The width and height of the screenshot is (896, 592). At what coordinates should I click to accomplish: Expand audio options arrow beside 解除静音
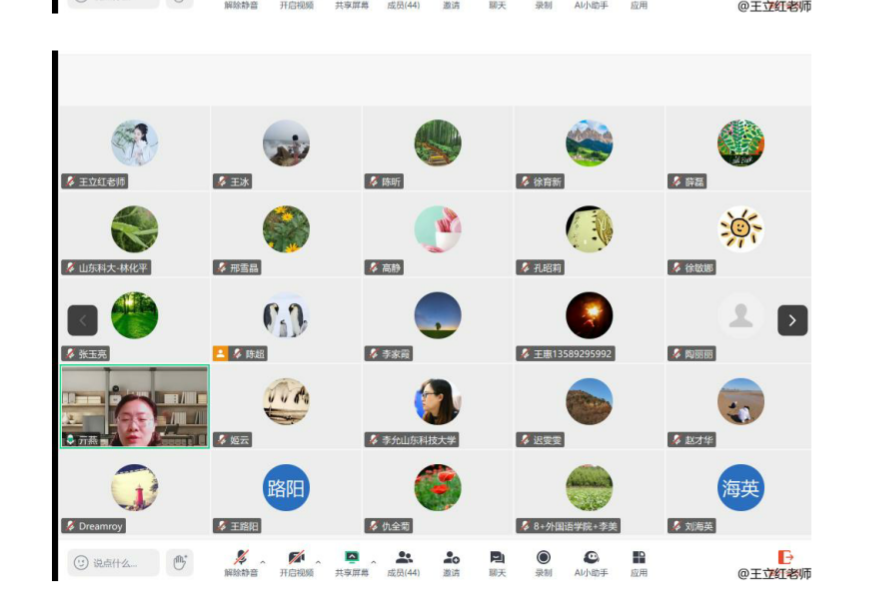click(x=262, y=563)
